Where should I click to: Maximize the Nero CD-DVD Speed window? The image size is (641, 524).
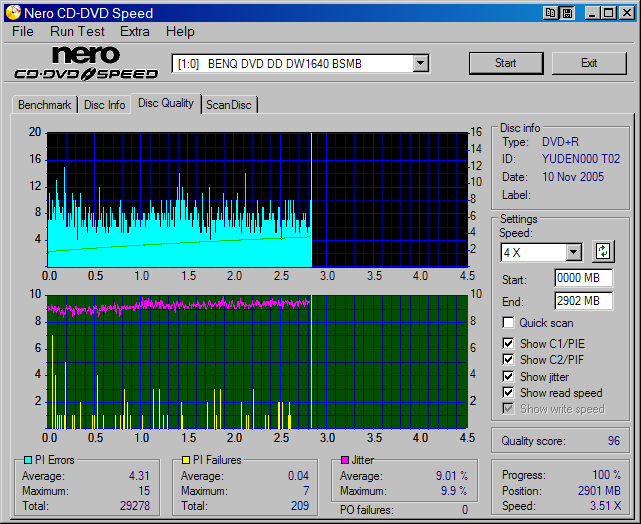608,13
